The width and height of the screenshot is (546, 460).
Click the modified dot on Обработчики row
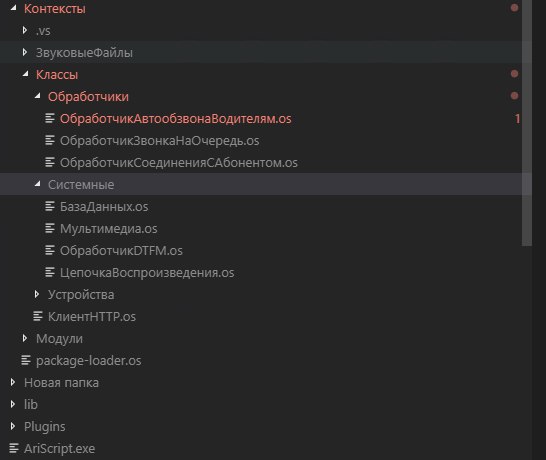(514, 96)
